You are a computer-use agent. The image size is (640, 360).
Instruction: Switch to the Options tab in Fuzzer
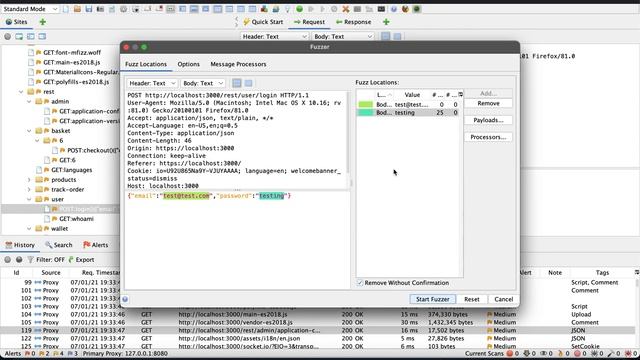pyautogui.click(x=188, y=64)
